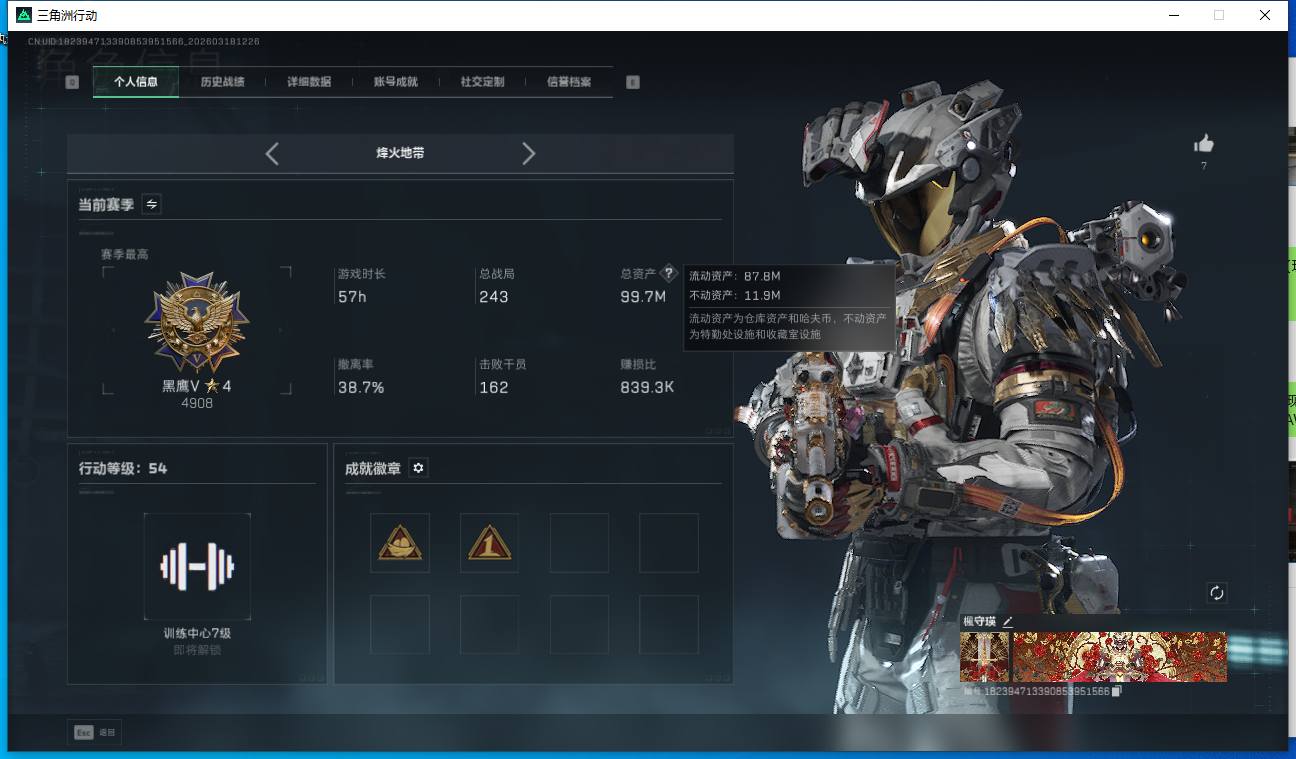Click the 撤离率 38.7% value

pos(361,387)
